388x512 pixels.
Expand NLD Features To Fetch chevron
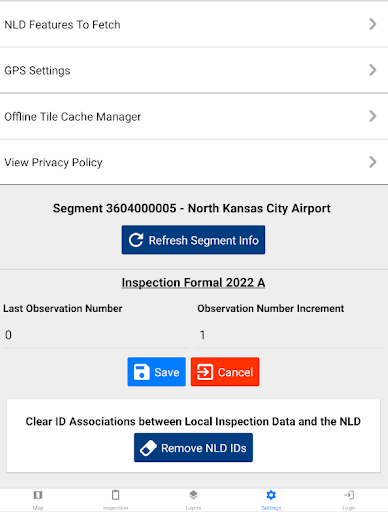pyautogui.click(x=373, y=24)
